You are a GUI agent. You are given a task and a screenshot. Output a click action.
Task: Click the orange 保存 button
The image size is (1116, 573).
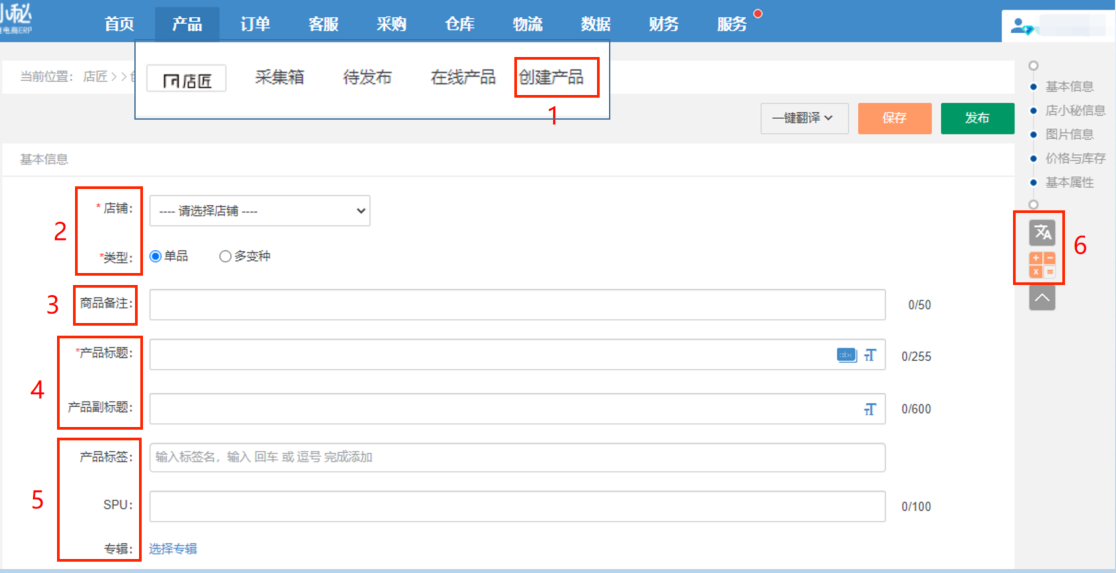tap(895, 118)
